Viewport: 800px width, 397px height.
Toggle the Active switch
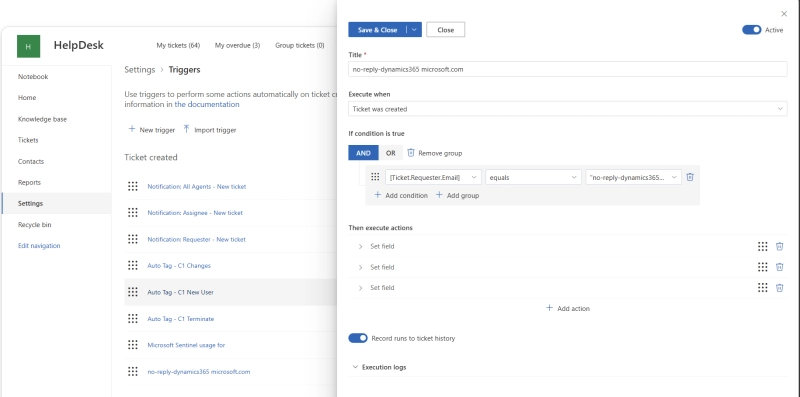point(752,30)
